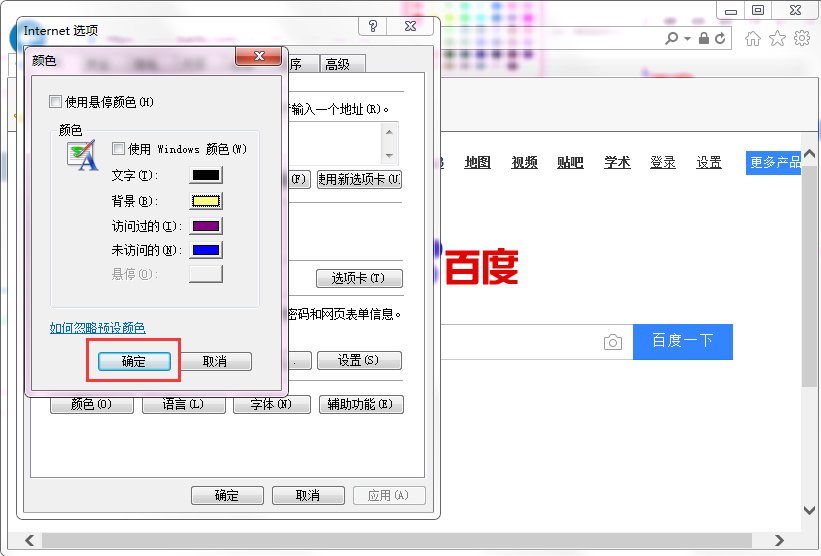Open Baidu 学术 link
821x556 pixels.
tap(617, 163)
